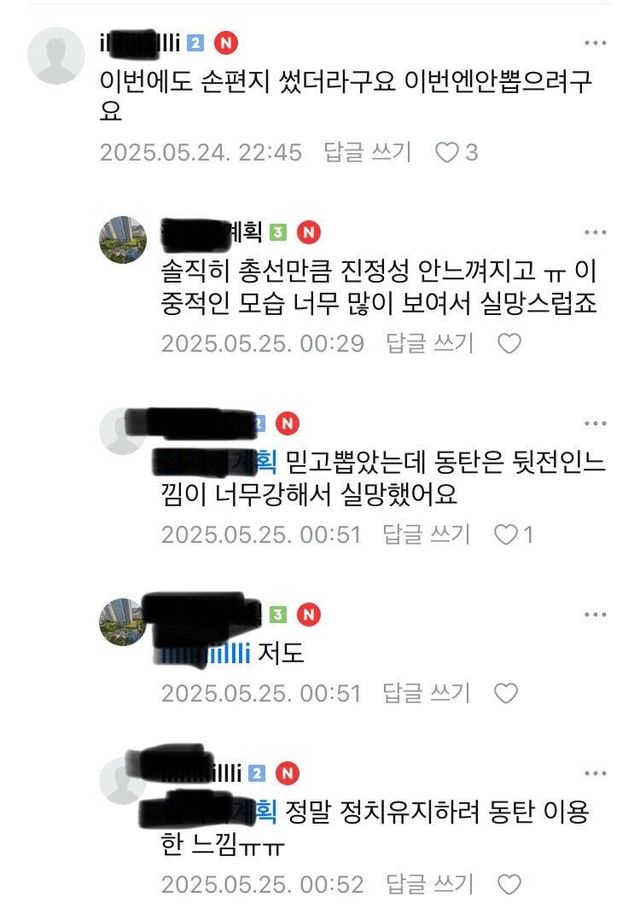Click the green level 3 badge on 00:29 comment

click(x=279, y=233)
